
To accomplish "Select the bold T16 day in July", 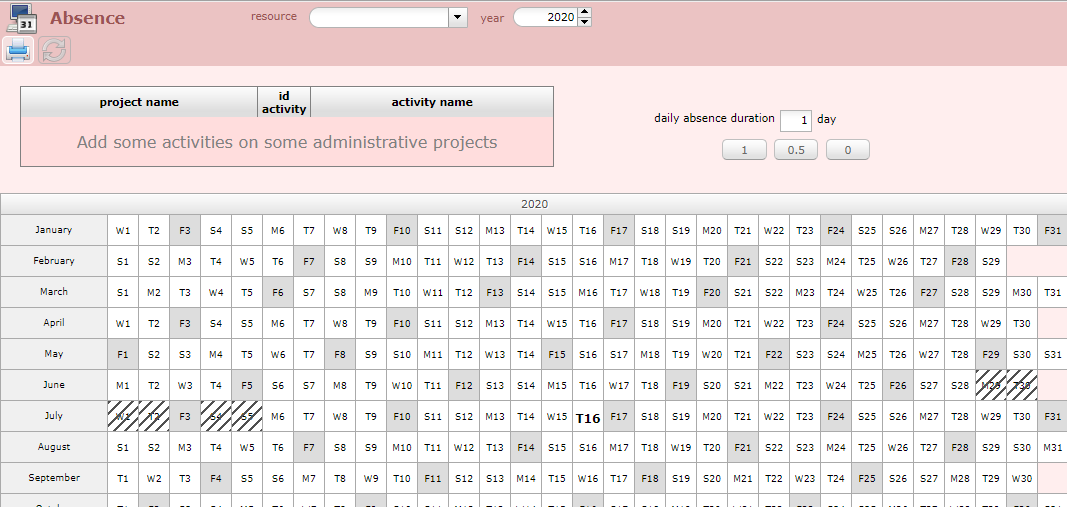I will 588,417.
